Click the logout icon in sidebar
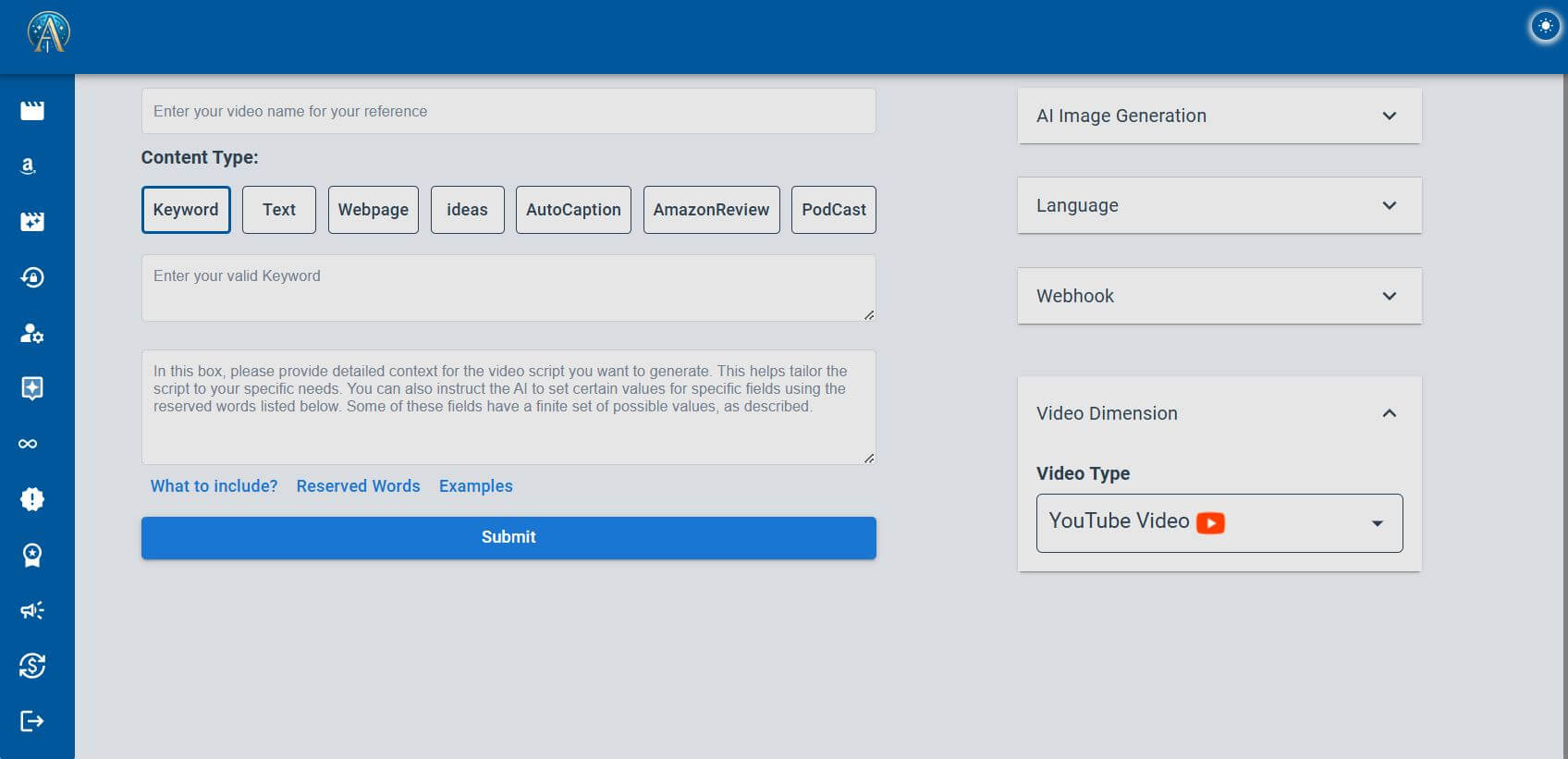 coord(32,721)
